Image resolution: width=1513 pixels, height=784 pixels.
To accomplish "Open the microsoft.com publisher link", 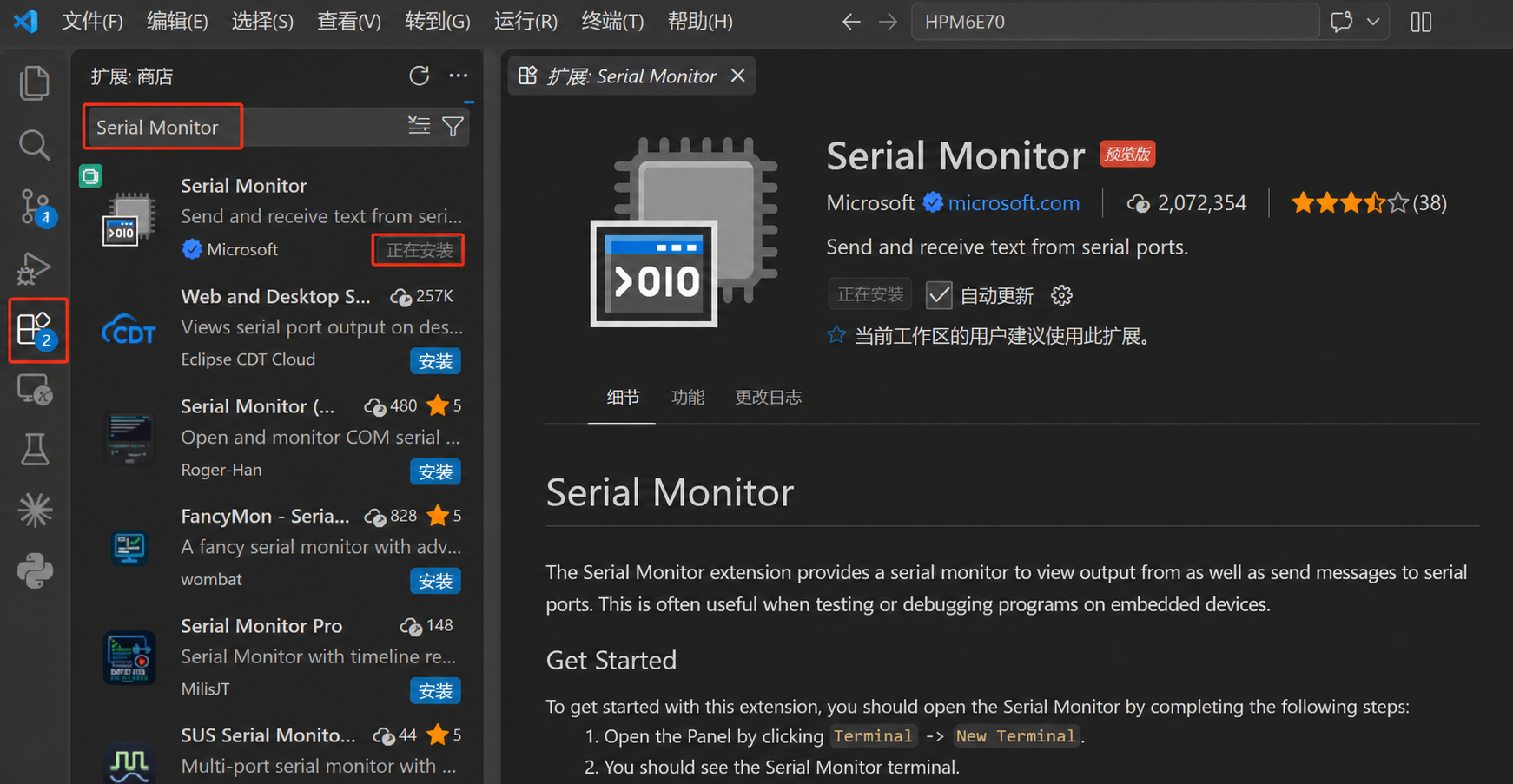I will tap(1014, 203).
